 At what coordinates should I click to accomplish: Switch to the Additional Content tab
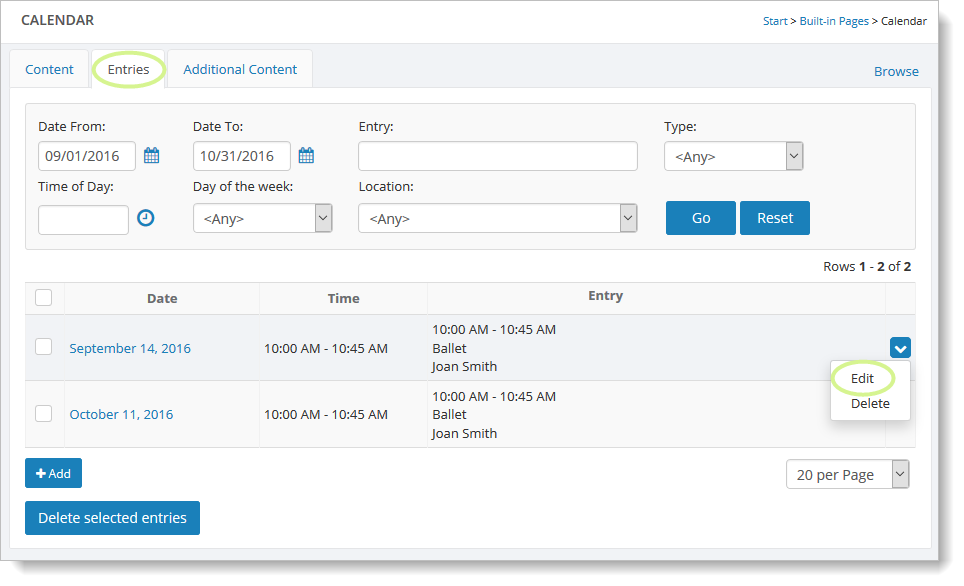click(x=240, y=70)
